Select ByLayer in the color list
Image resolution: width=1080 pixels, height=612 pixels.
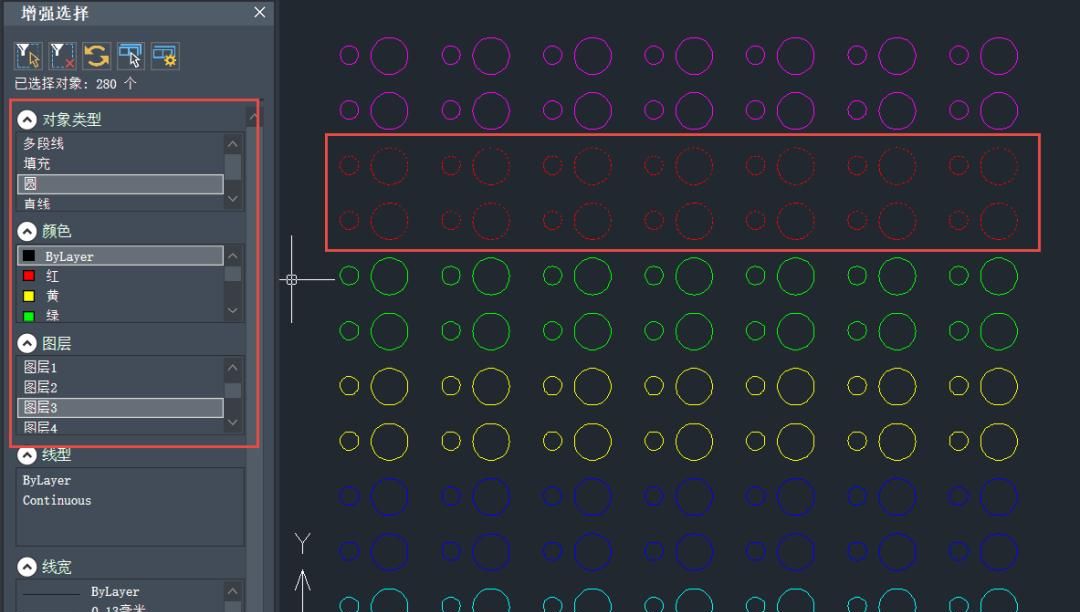point(121,256)
